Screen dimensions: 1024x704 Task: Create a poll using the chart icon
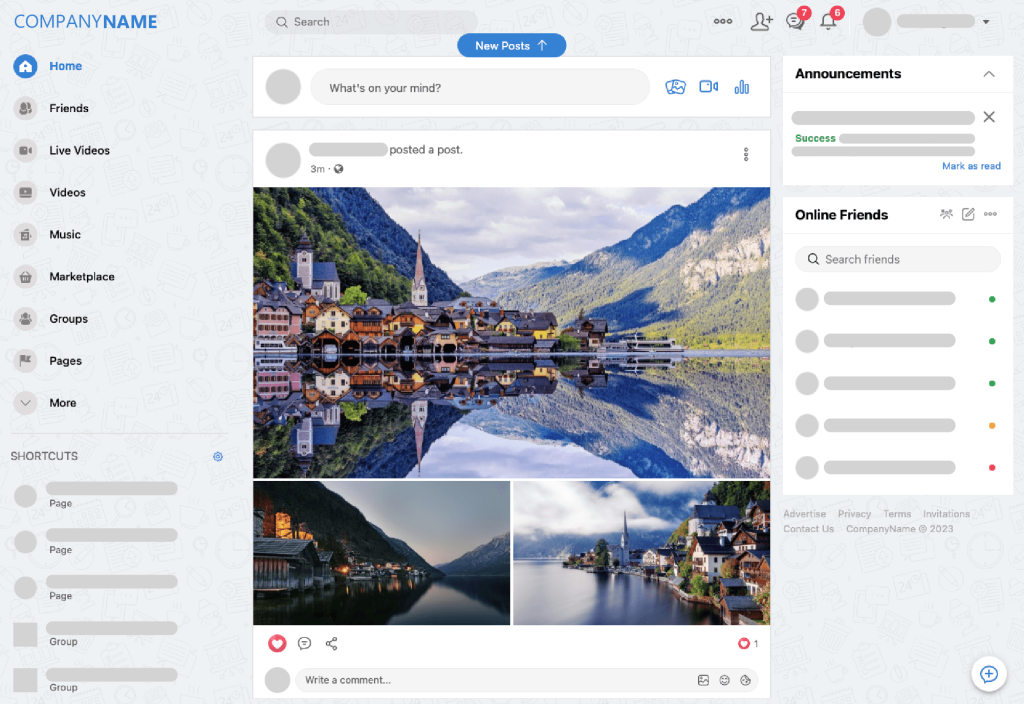click(741, 87)
